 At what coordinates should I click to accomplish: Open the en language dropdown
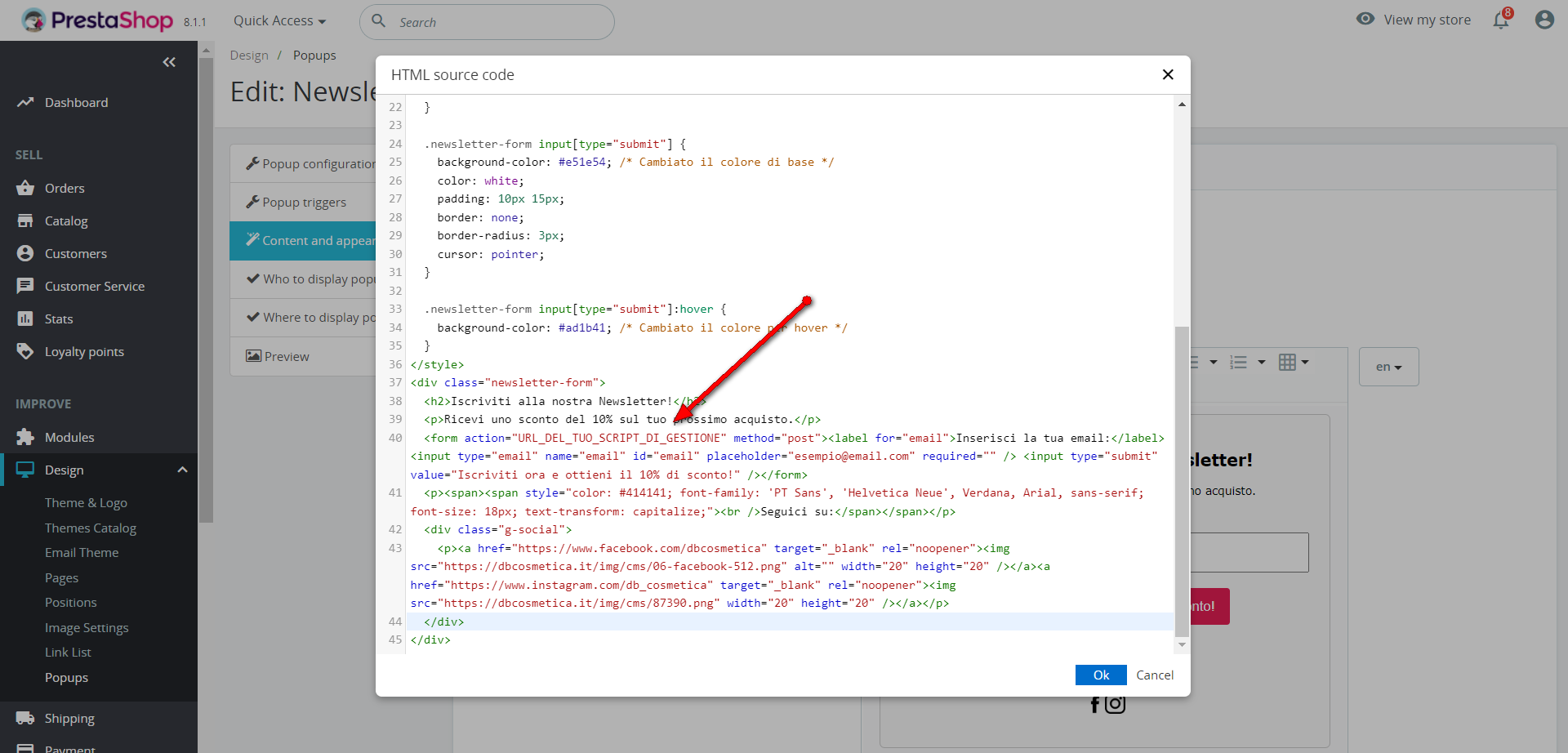[x=1388, y=367]
